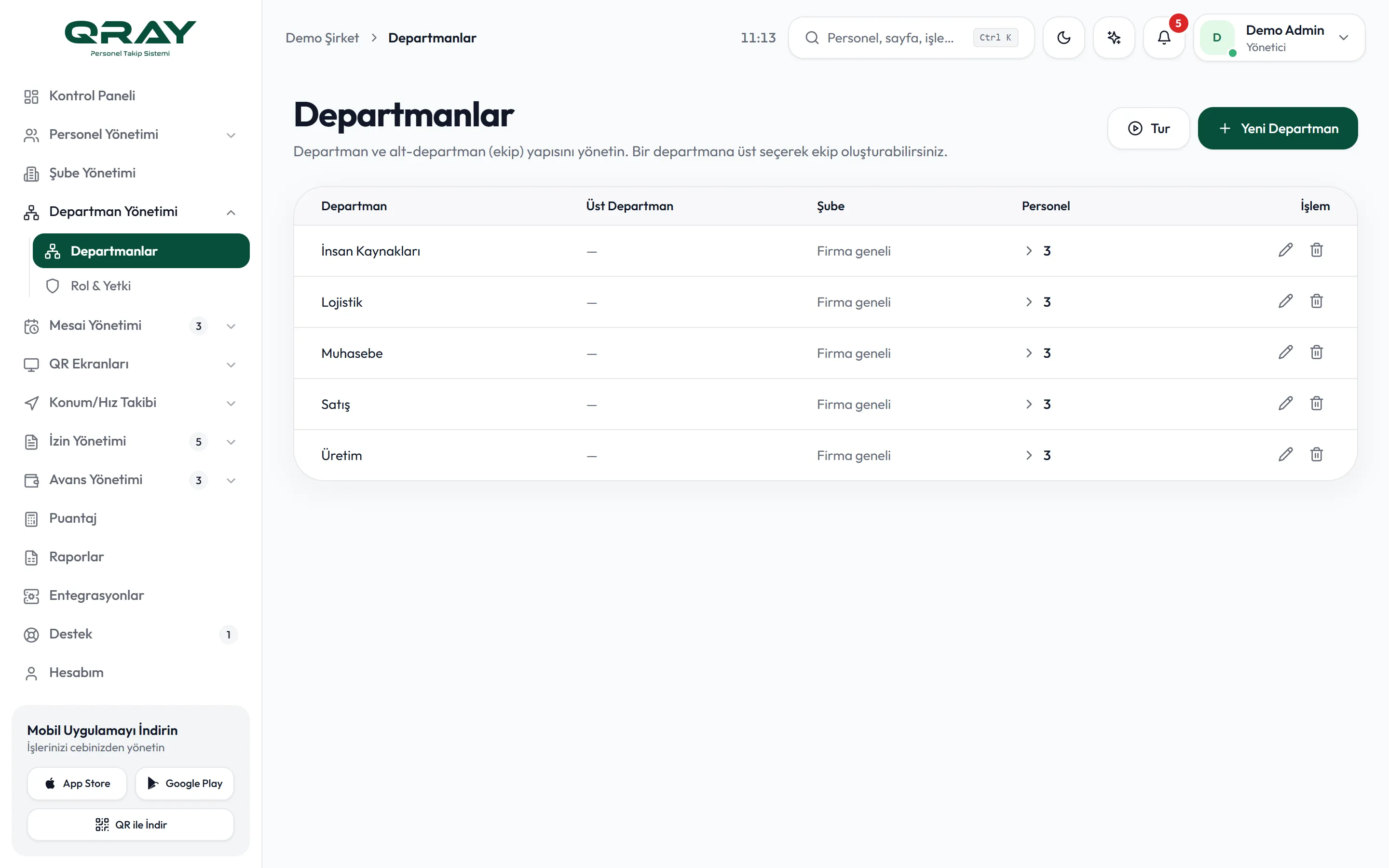
Task: Open the QRAY logo home link
Action: tap(130, 38)
